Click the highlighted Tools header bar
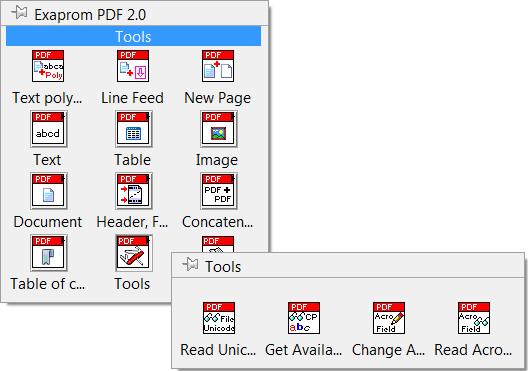Screen dimensions: 528x371 point(133,36)
